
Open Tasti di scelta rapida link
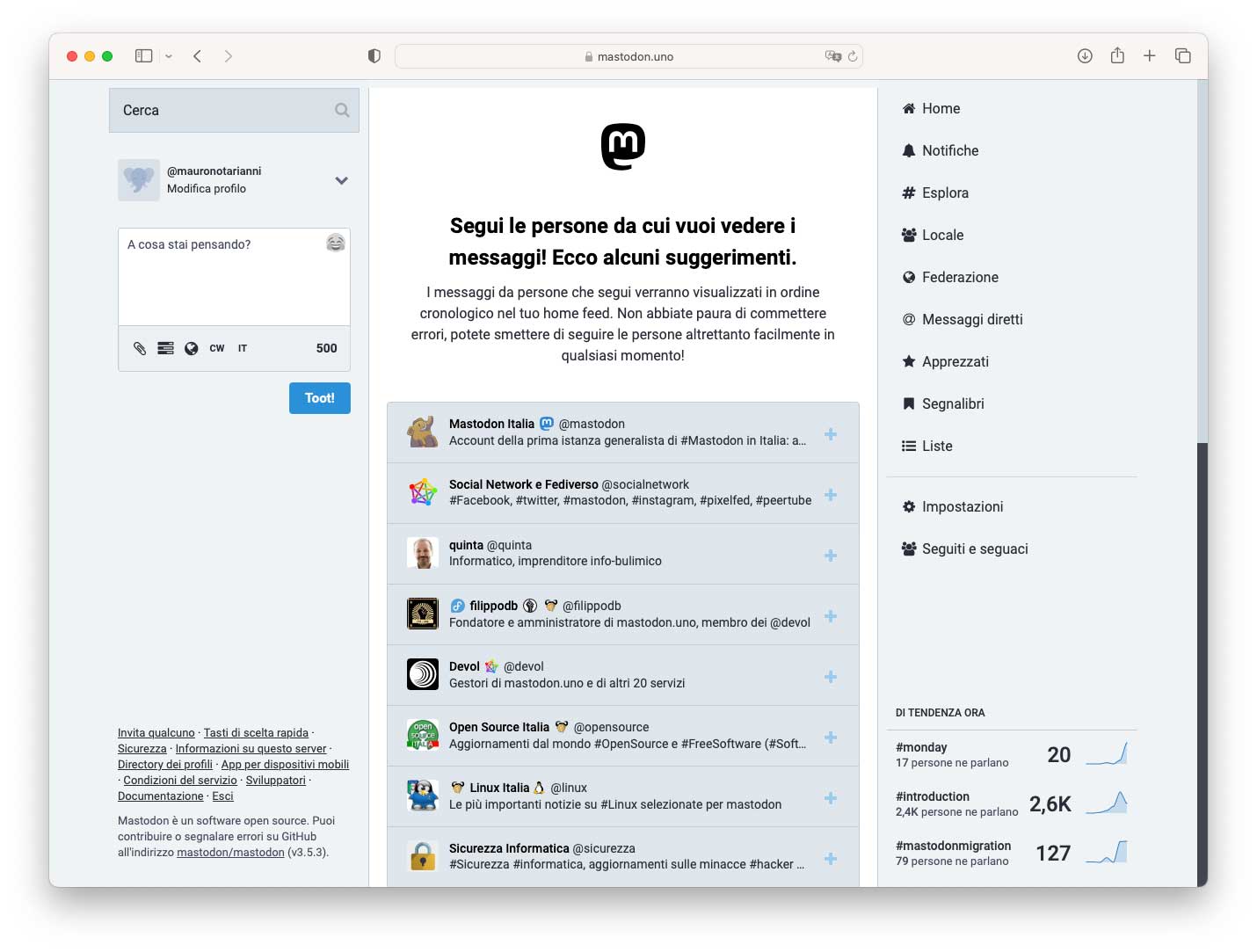click(x=256, y=733)
